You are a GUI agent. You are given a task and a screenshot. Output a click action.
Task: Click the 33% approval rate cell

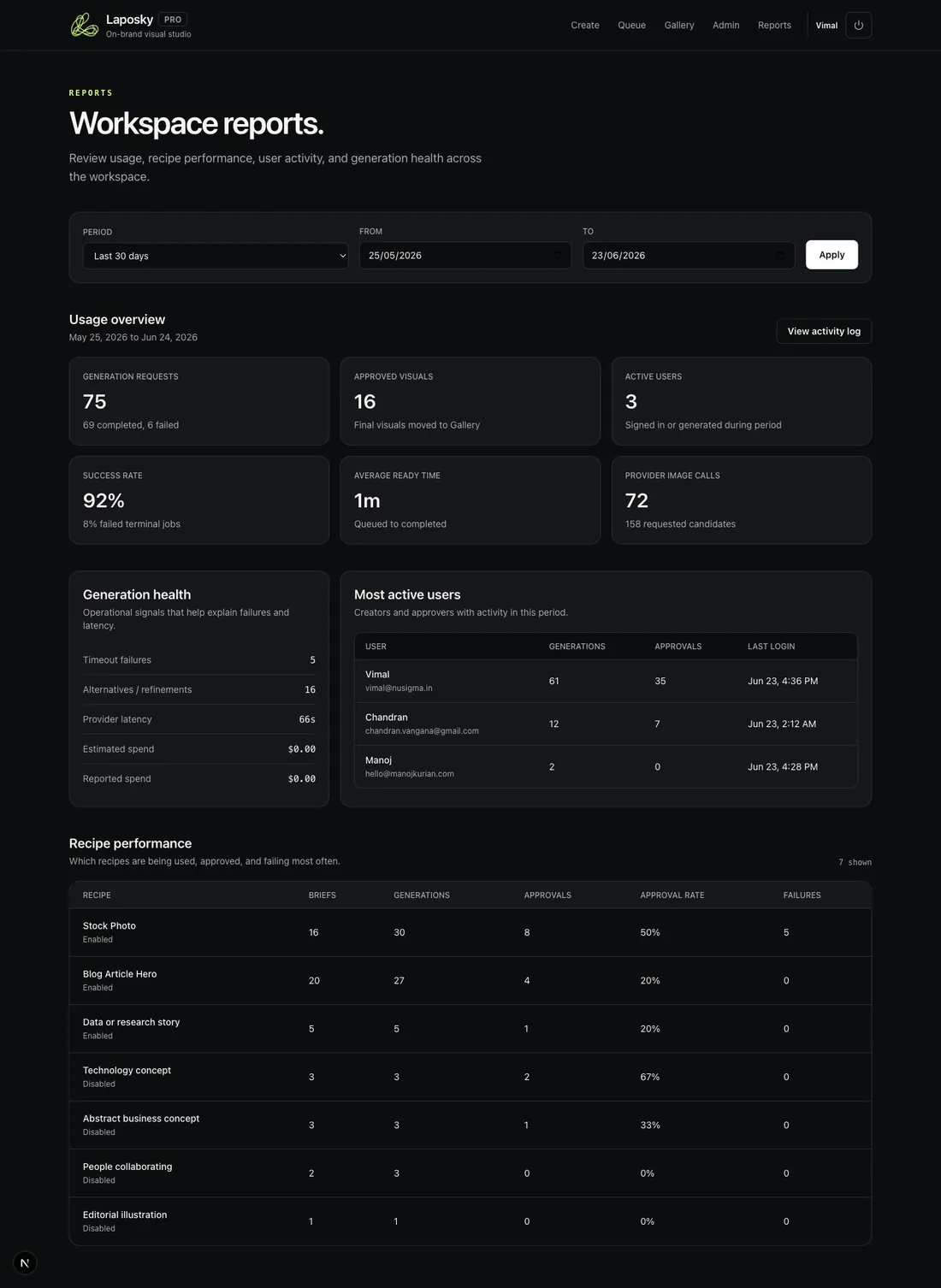[x=650, y=1125]
